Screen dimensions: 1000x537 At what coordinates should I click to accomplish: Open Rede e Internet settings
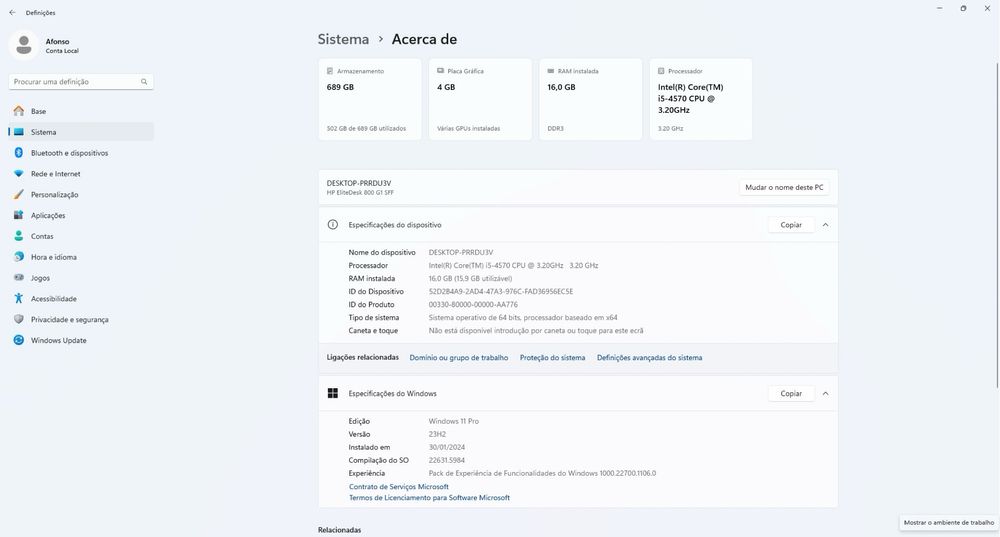(55, 174)
